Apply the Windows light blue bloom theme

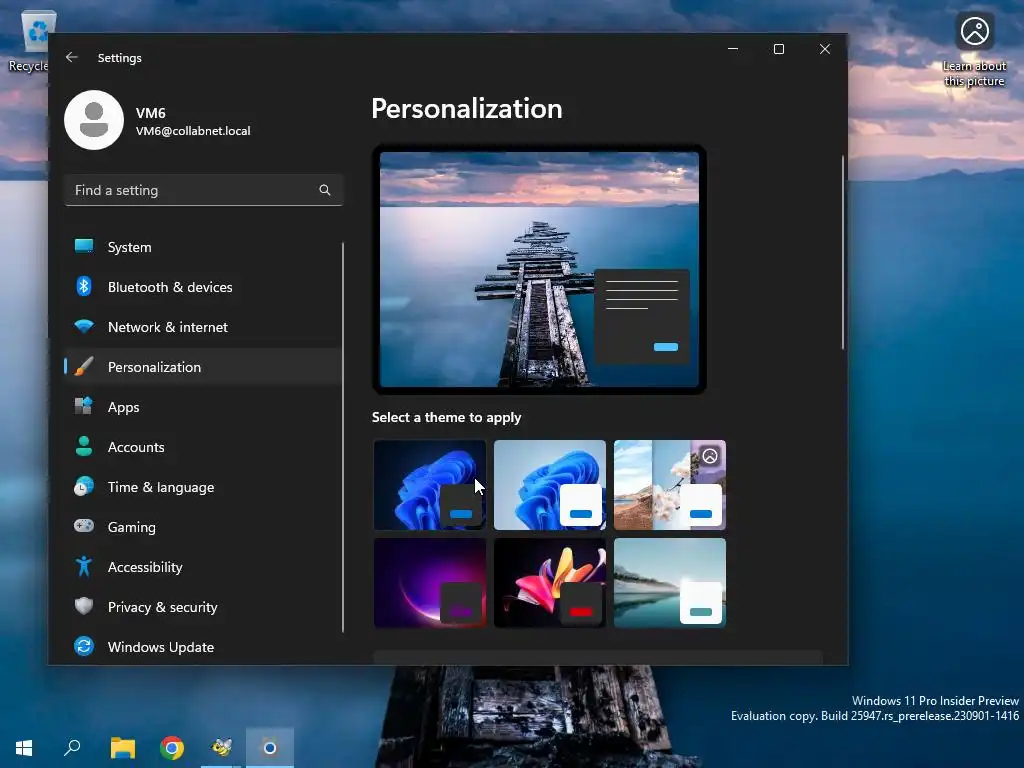click(550, 485)
